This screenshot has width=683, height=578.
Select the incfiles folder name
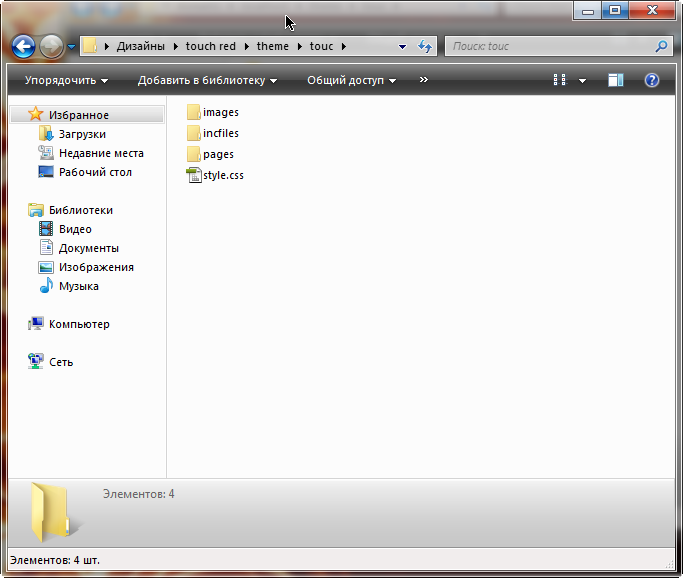(221, 133)
